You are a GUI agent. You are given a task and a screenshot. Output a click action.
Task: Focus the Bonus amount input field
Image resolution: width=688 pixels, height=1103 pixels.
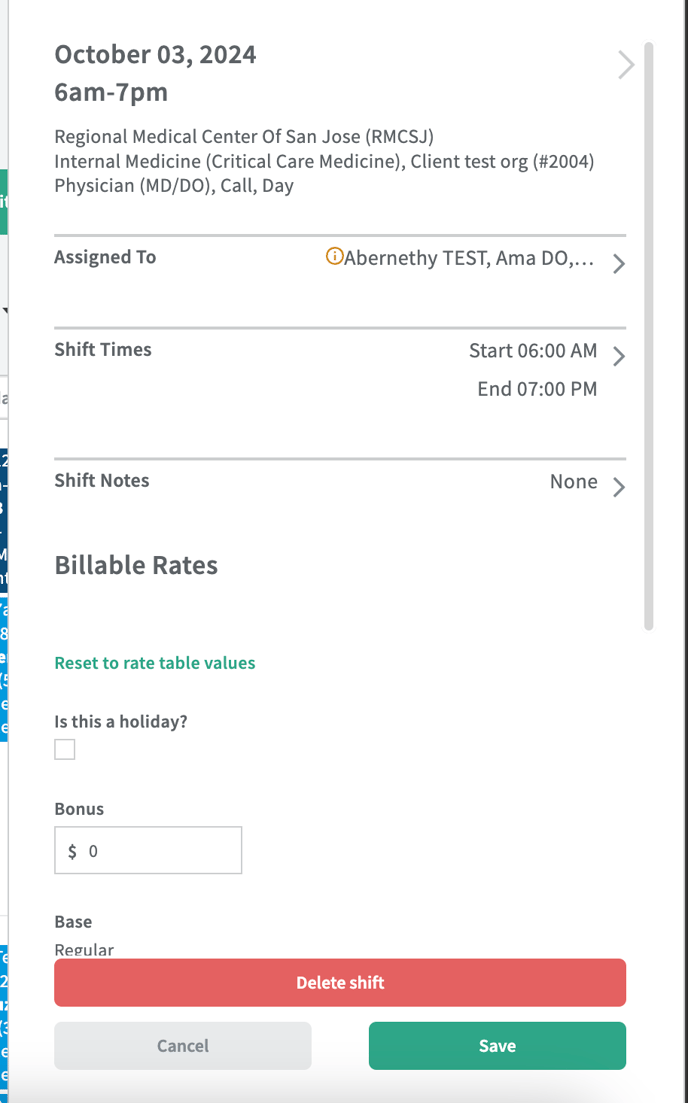tap(160, 851)
